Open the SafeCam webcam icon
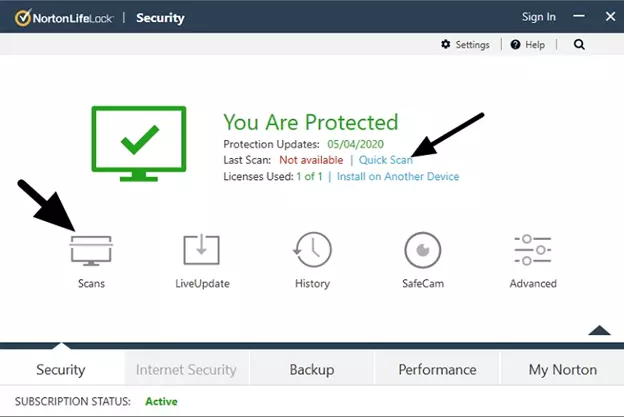The width and height of the screenshot is (624, 417). pos(423,250)
